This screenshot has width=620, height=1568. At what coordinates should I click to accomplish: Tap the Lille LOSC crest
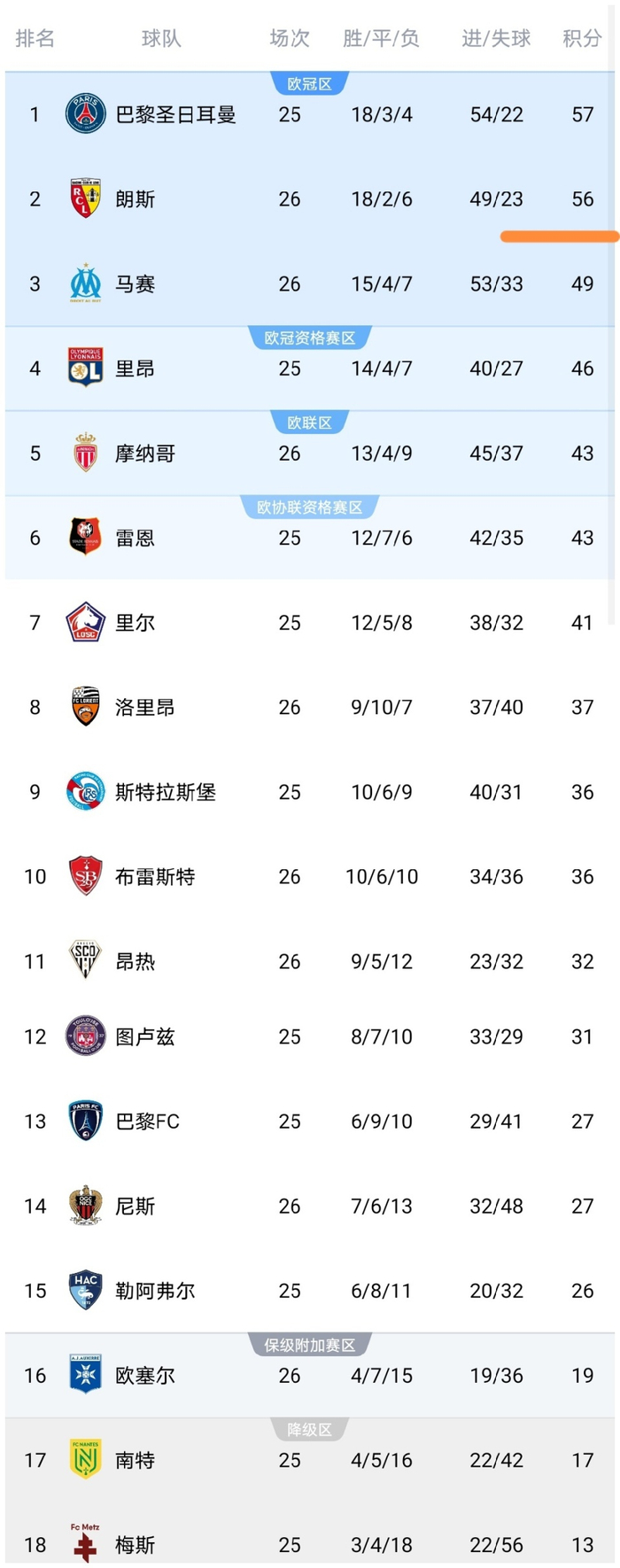pos(86,622)
